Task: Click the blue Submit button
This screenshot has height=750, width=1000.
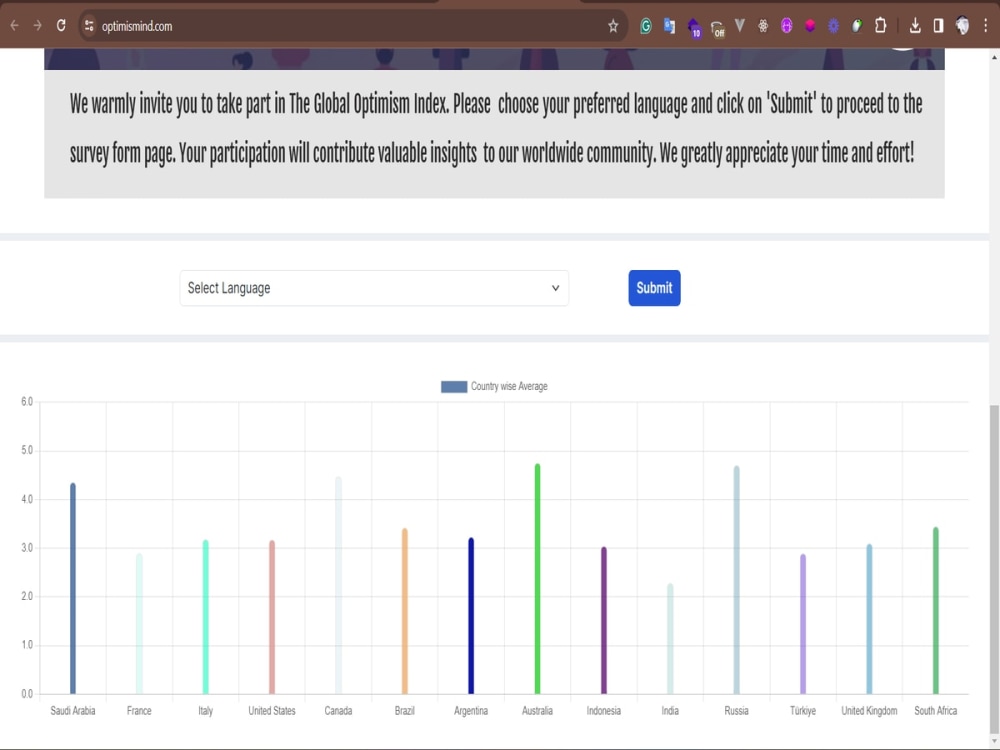Action: click(x=654, y=288)
